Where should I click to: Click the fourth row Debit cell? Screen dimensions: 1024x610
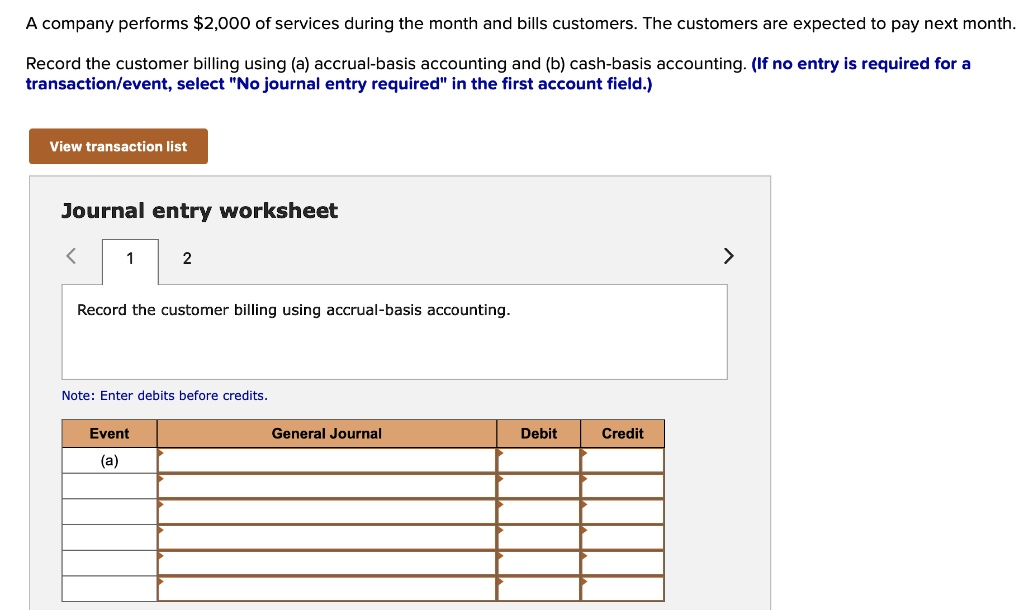539,537
